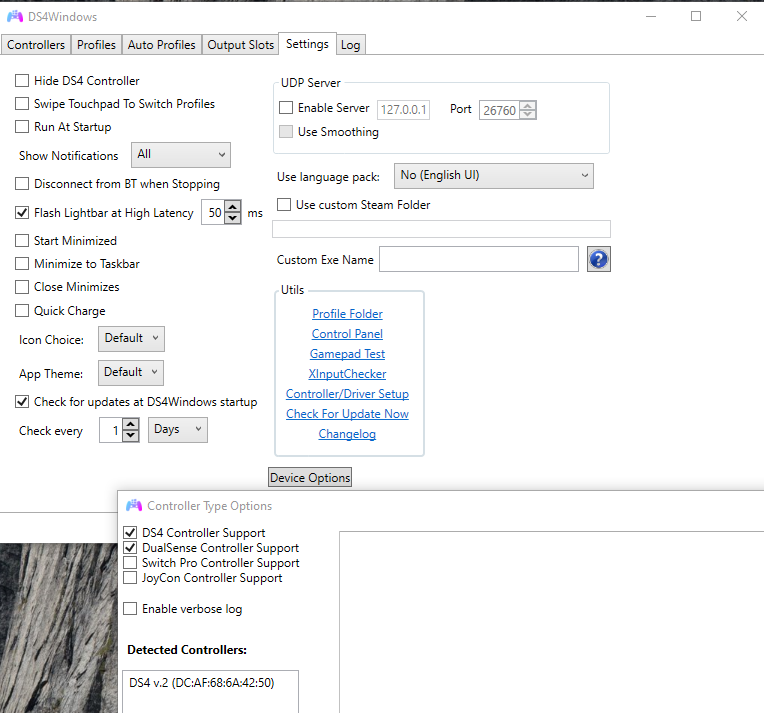Uncheck DualSense Controller Support
This screenshot has width=764, height=713.
[x=130, y=548]
